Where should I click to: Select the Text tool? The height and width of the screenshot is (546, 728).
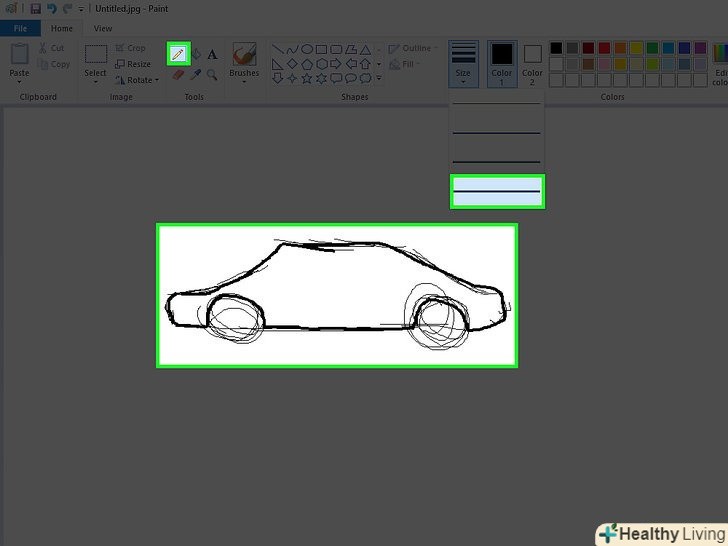tap(212, 54)
